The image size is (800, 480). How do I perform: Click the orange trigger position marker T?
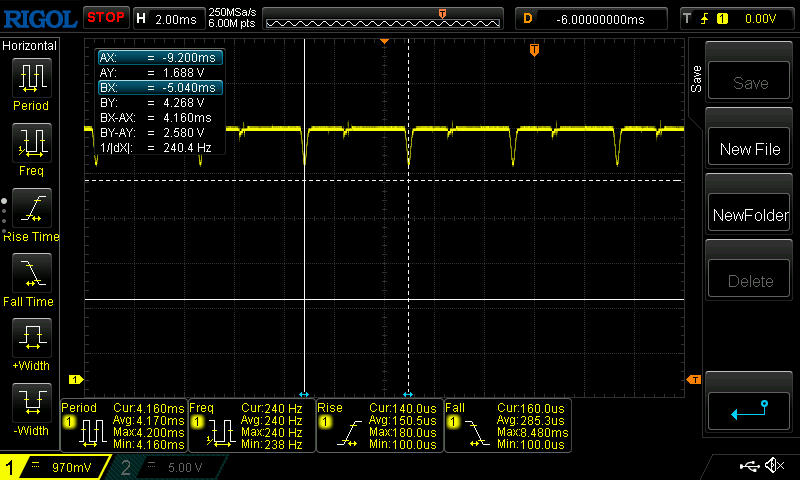(x=534, y=50)
